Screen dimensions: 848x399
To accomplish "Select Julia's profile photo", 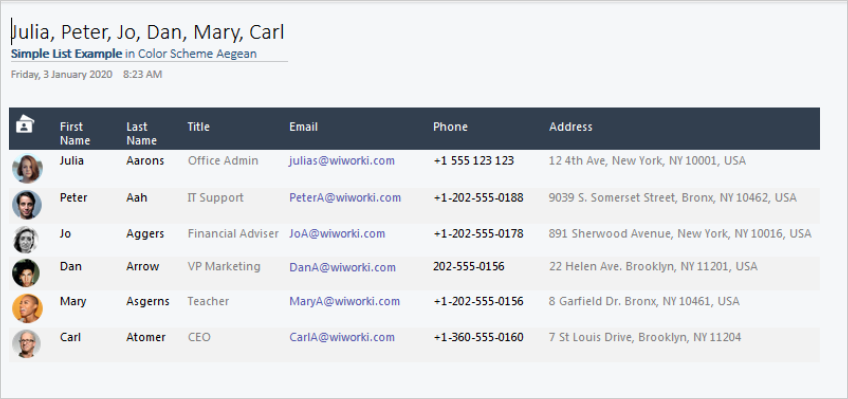I will tap(27, 169).
